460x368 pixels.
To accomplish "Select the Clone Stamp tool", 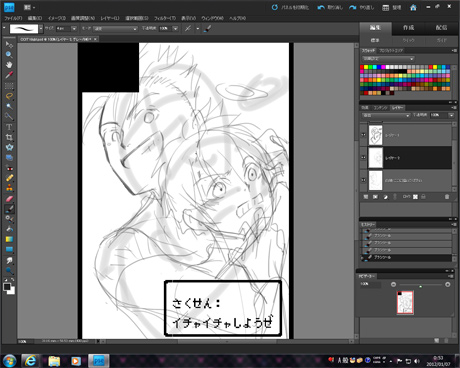I will click(x=9, y=188).
